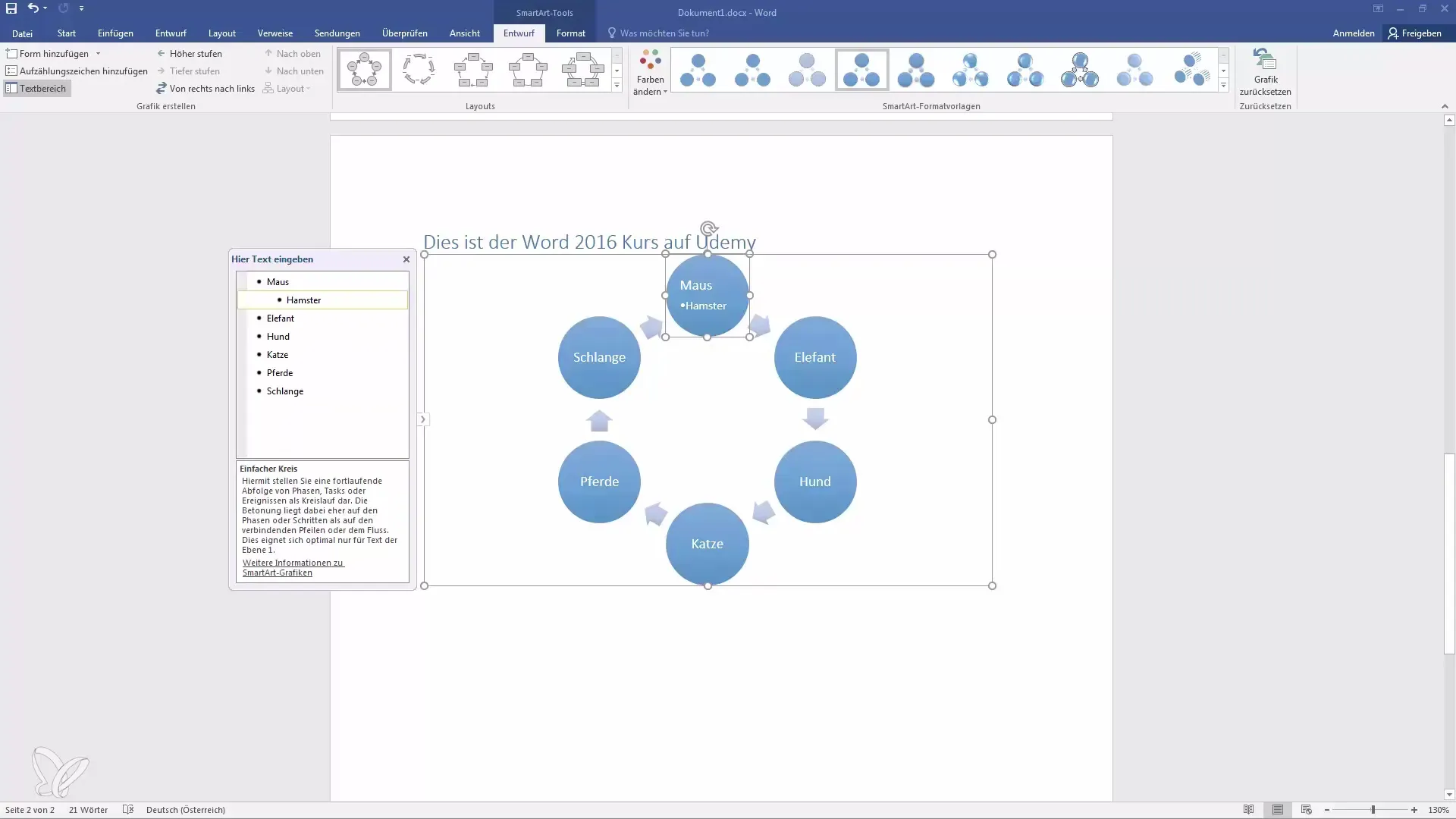1456x819 pixels.
Task: Click Seite 2 von 2 in status bar
Action: (30, 810)
